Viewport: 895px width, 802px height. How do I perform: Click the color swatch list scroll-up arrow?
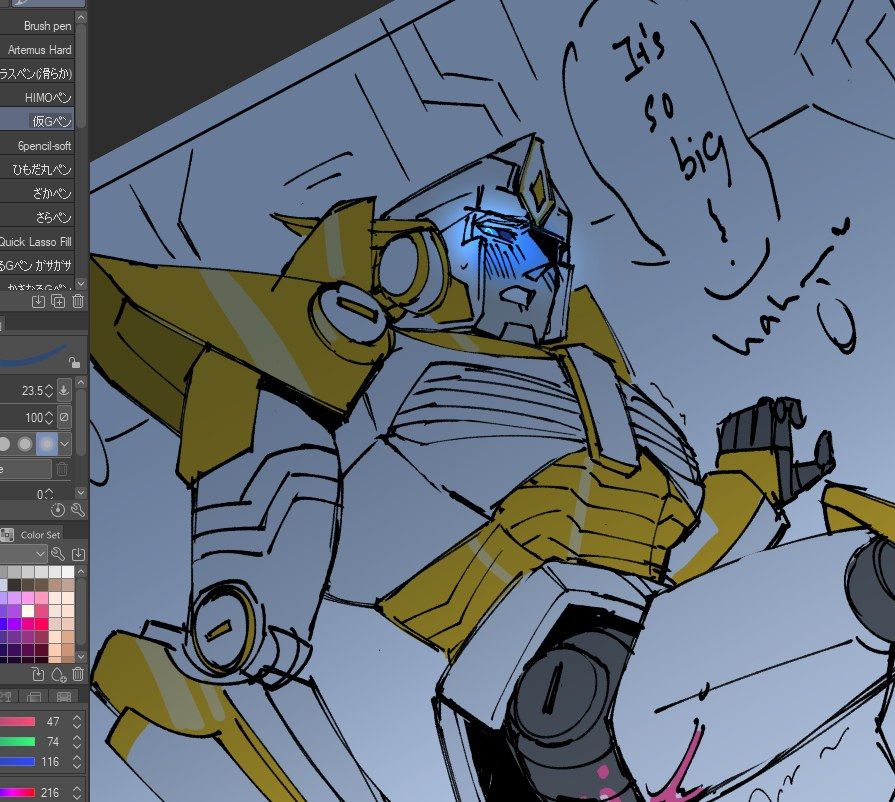click(x=81, y=571)
